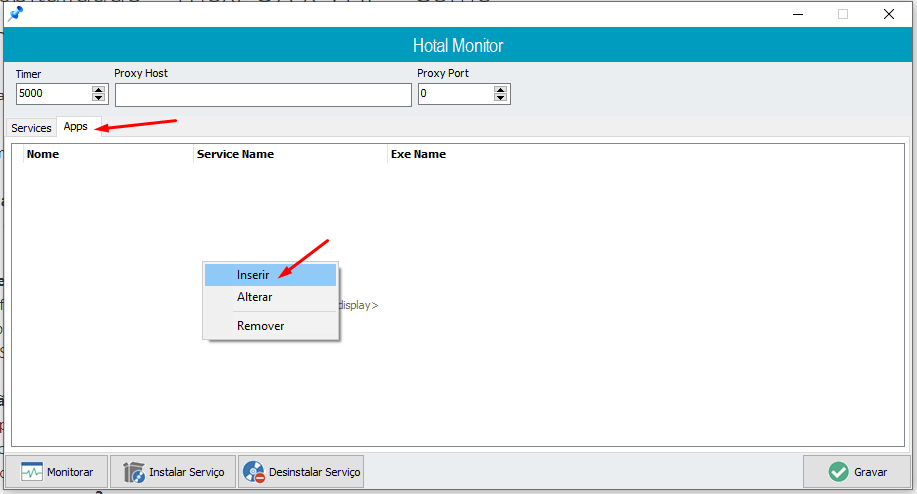
Task: Click the Instalar Serviço button
Action: 173,472
